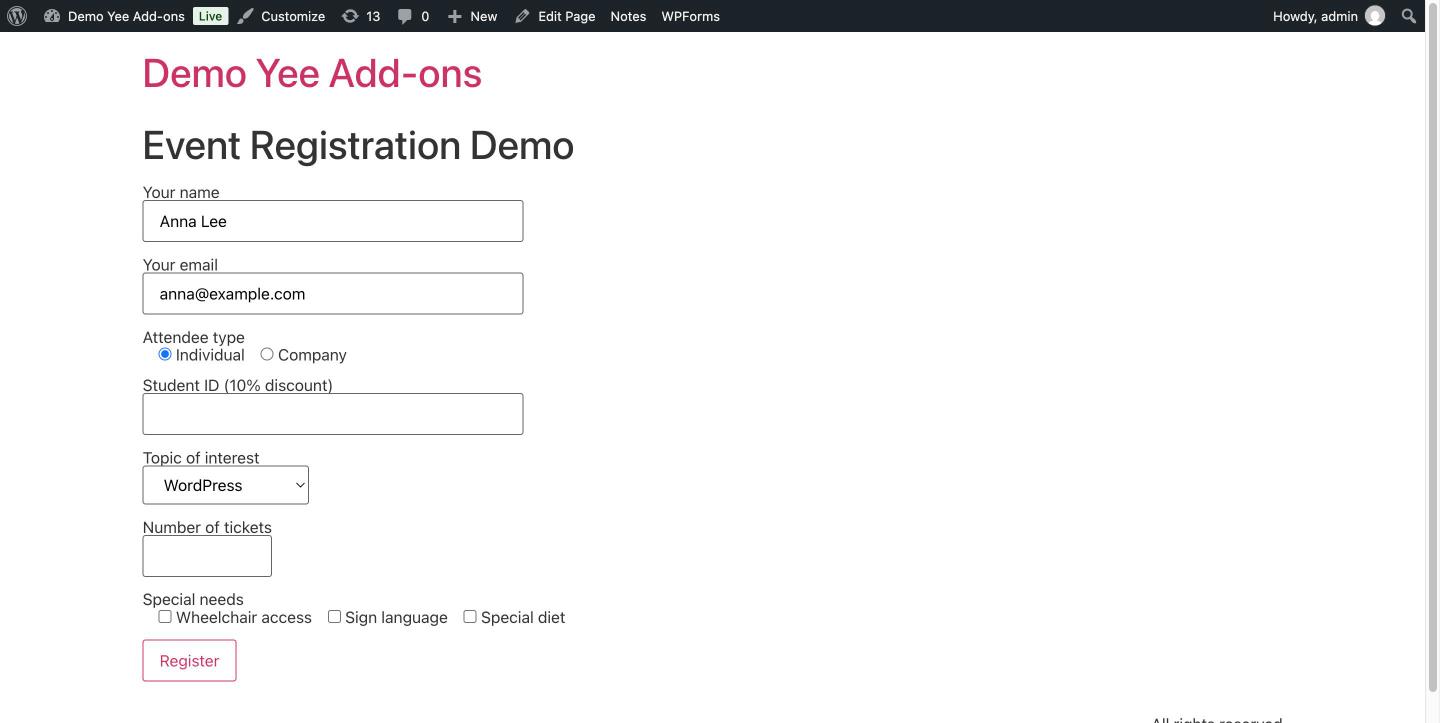This screenshot has height=723, width=1440.
Task: Open updates via the refresh icon
Action: tap(349, 16)
